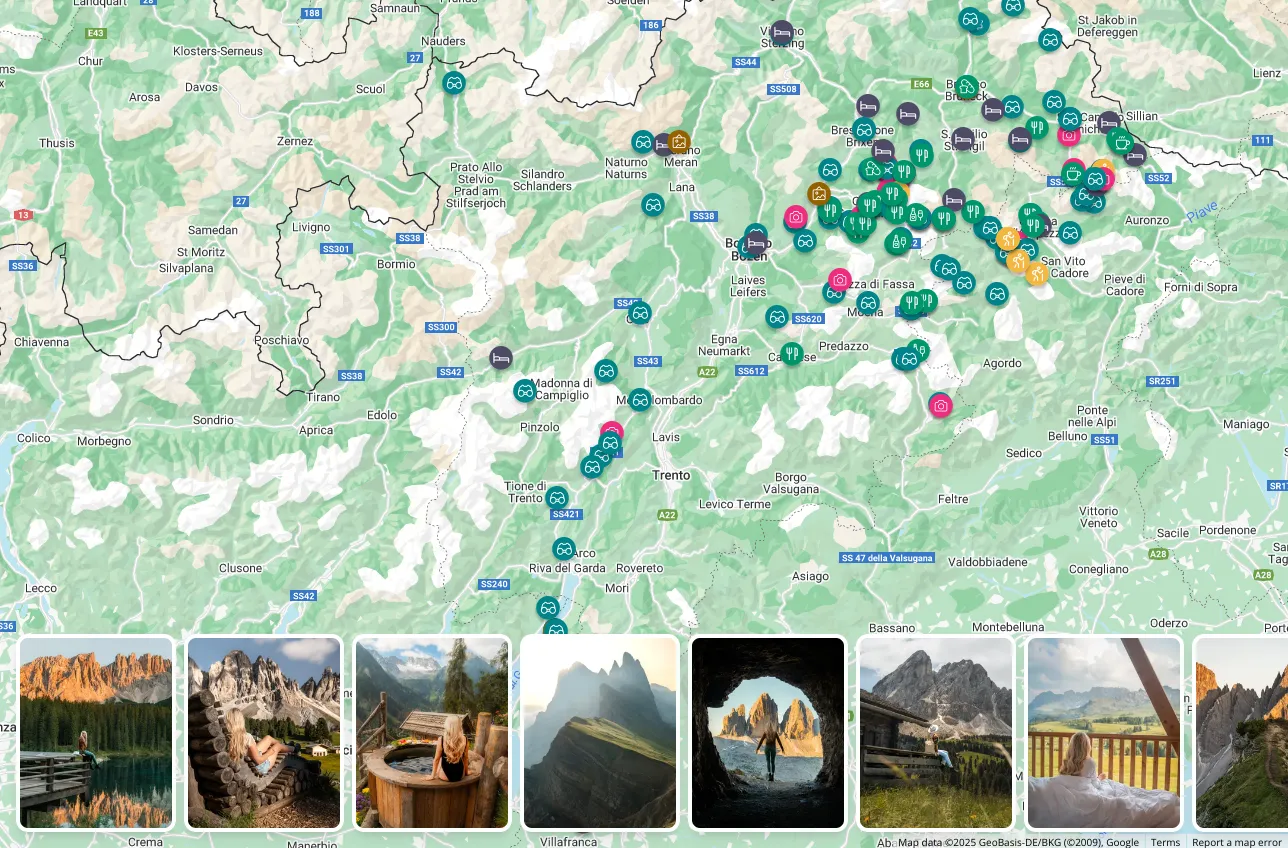
Task: Click the Piave river label
Action: point(1201,213)
